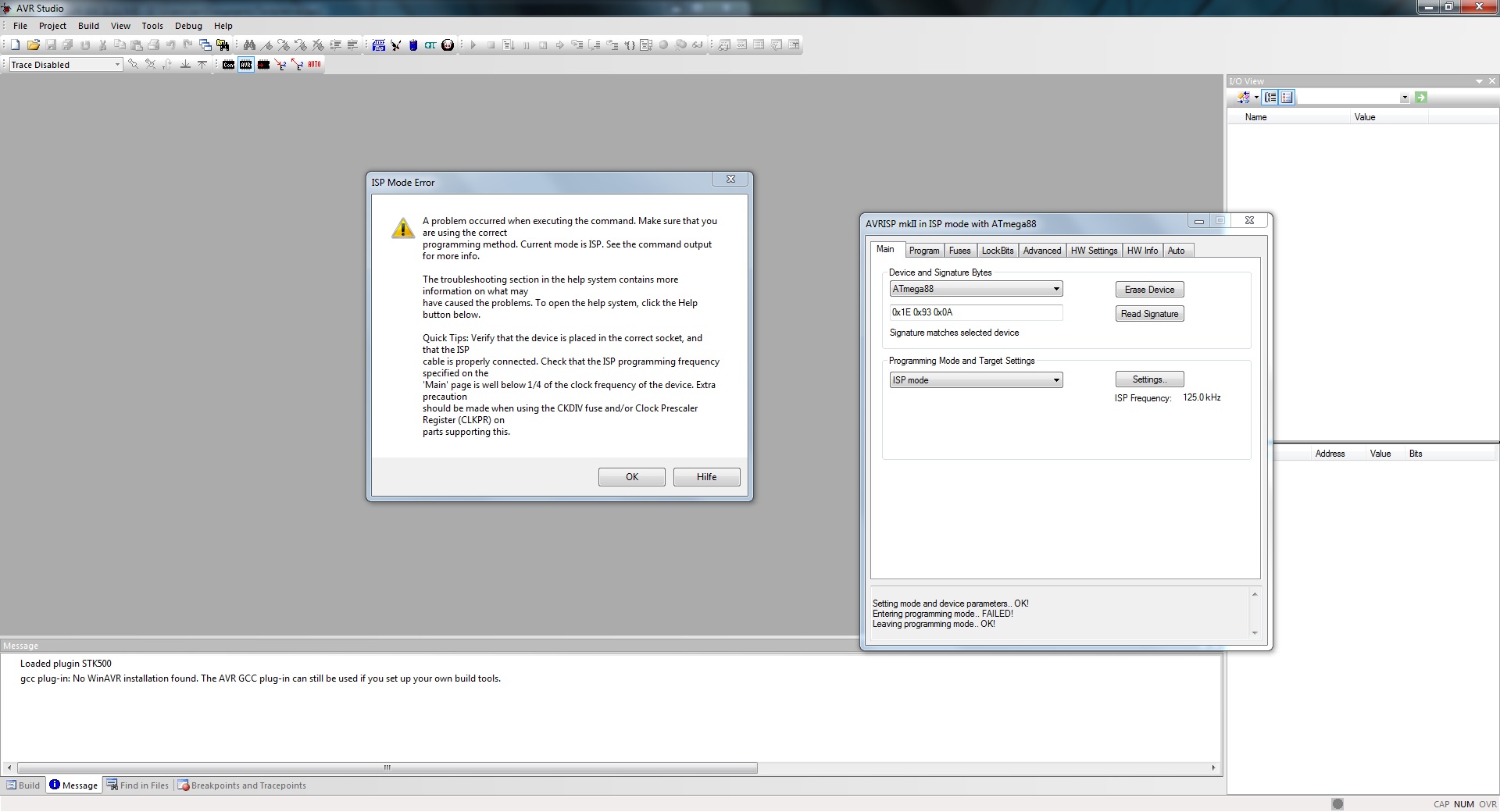Image resolution: width=1500 pixels, height=812 pixels.
Task: Click the glasses quickwatch toolbar icon
Action: pos(697,45)
